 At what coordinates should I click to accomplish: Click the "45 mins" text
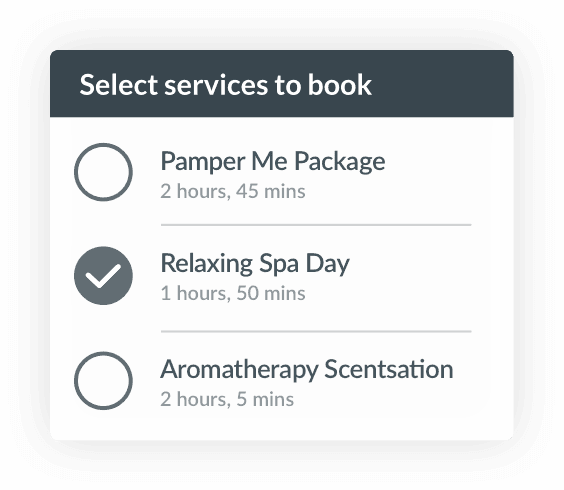coord(270,191)
